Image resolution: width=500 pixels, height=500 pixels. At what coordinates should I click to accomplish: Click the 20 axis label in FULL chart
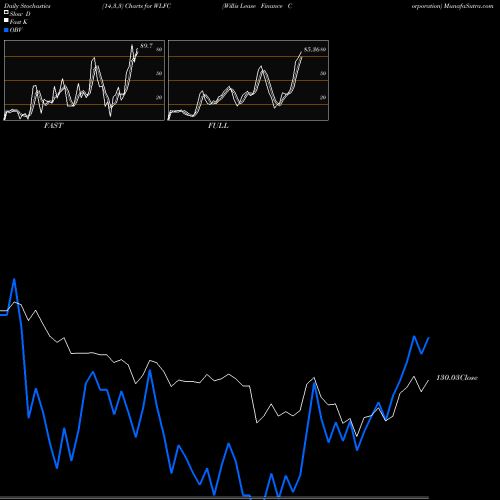click(323, 97)
